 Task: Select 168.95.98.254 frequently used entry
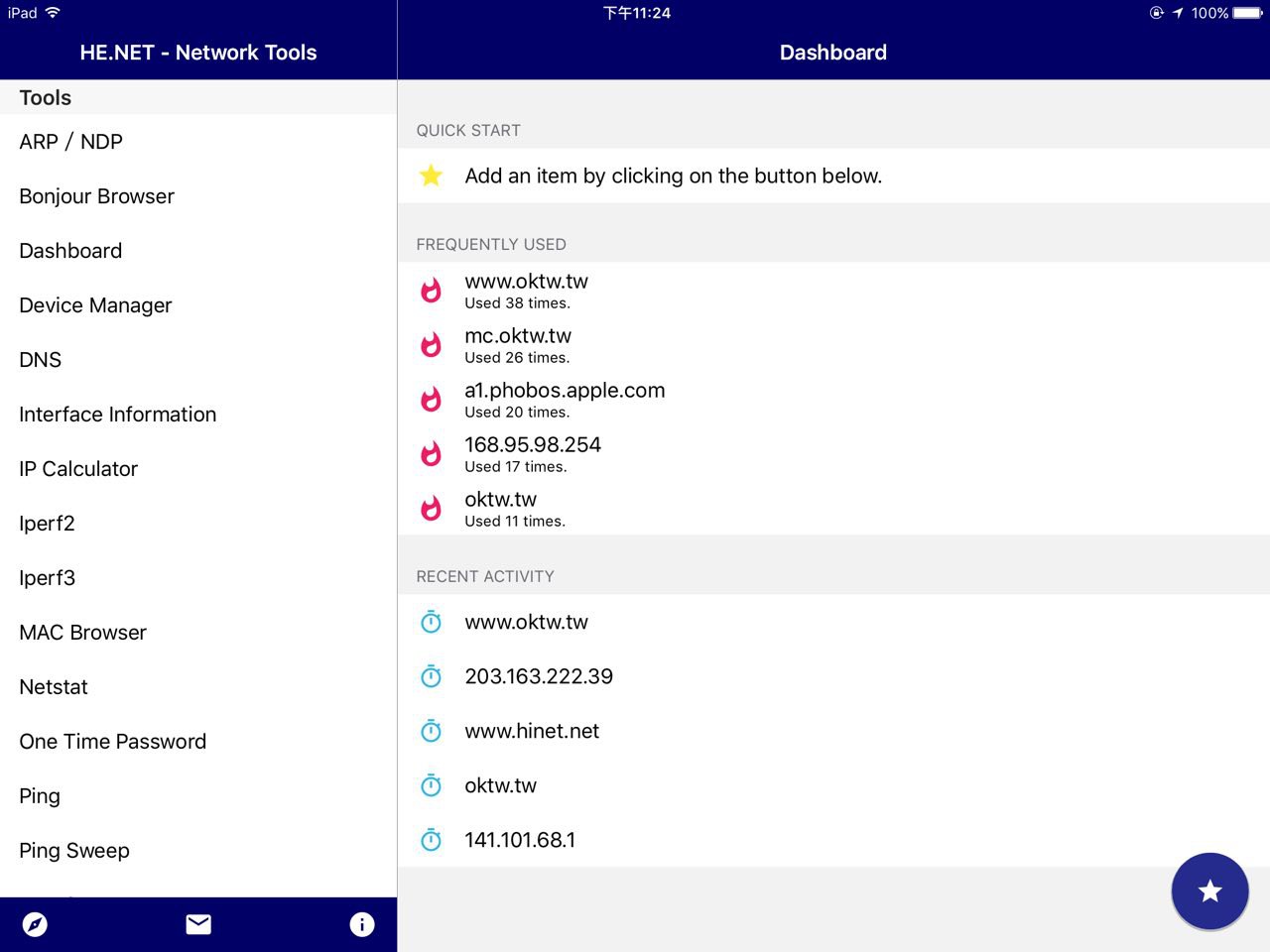click(x=833, y=454)
